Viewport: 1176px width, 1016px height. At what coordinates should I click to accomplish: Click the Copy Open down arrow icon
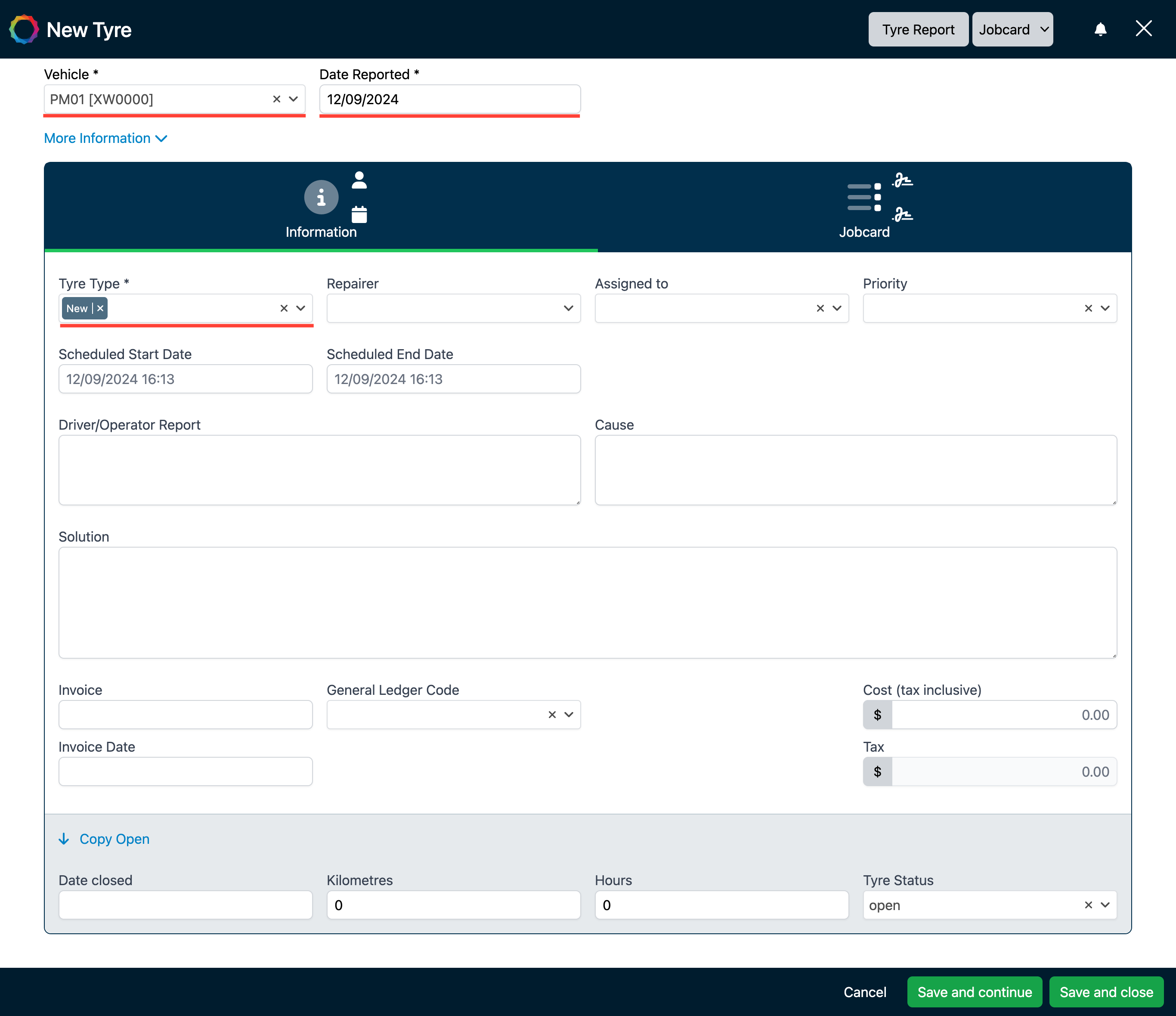[x=64, y=839]
